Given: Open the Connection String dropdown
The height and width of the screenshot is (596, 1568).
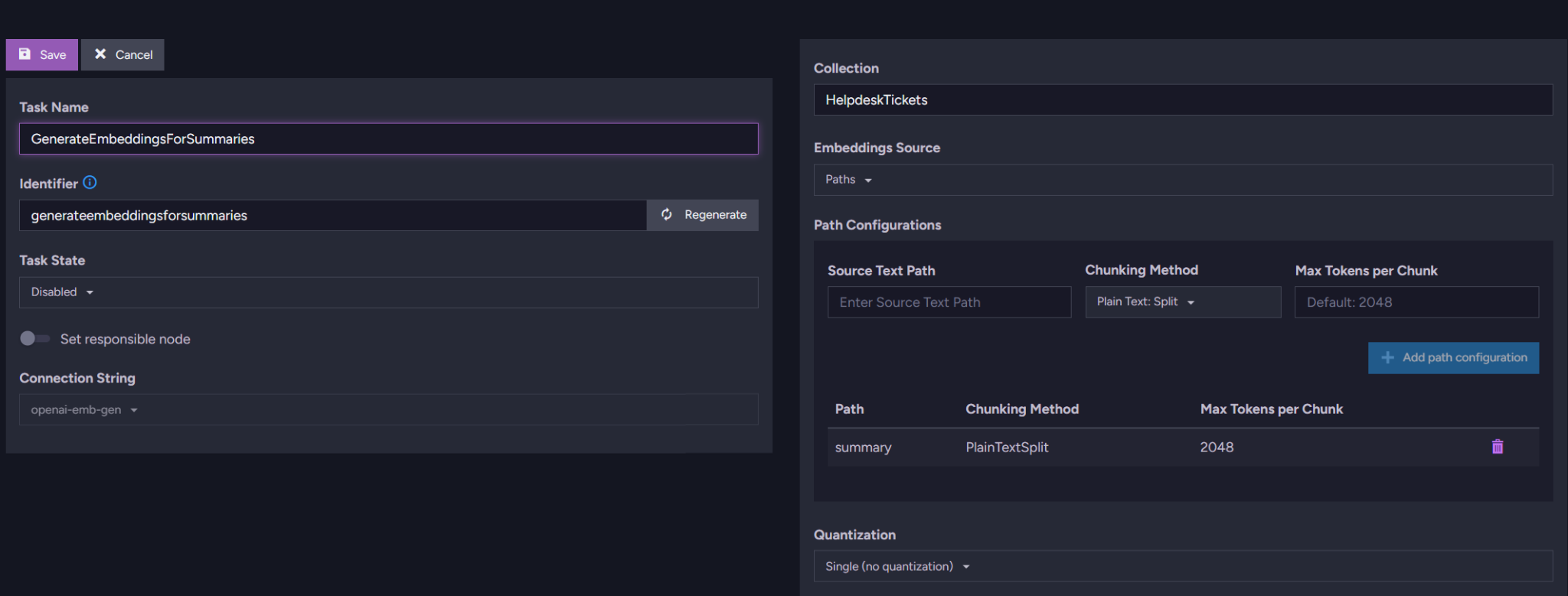Looking at the screenshot, I should [x=388, y=409].
